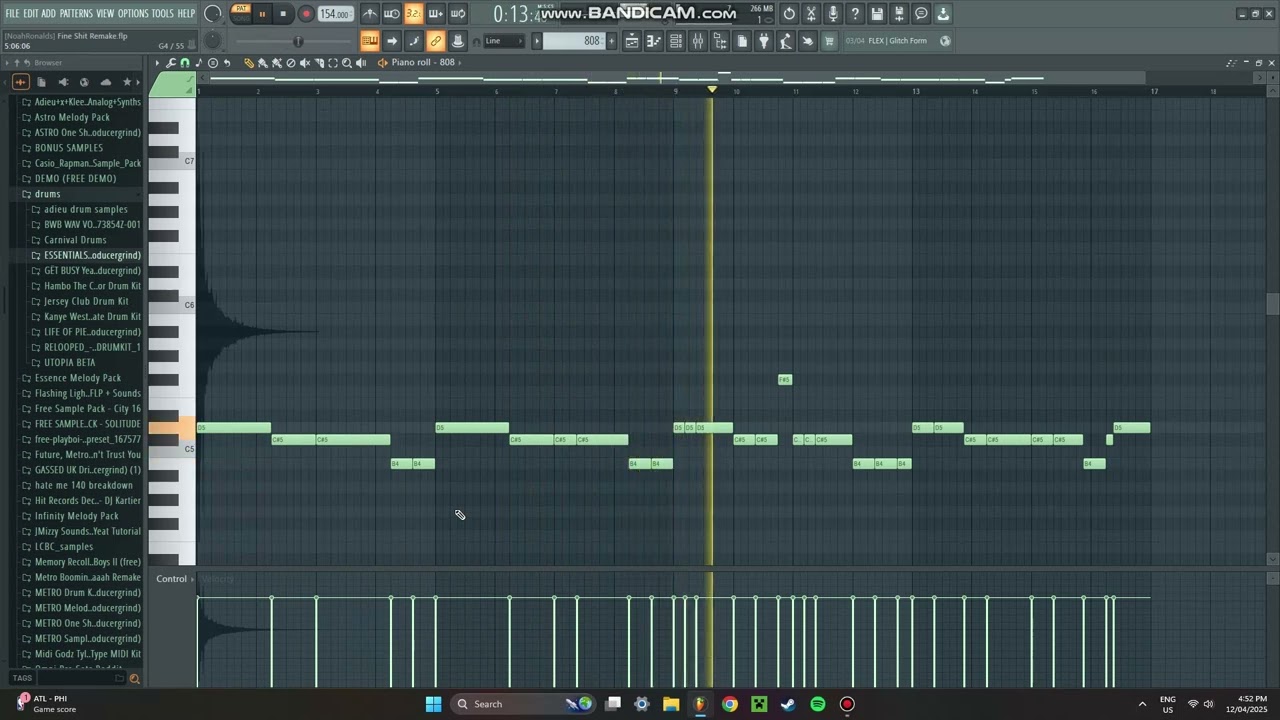Open the playlist view icon
This screenshot has height=720, width=1280.
click(632, 41)
